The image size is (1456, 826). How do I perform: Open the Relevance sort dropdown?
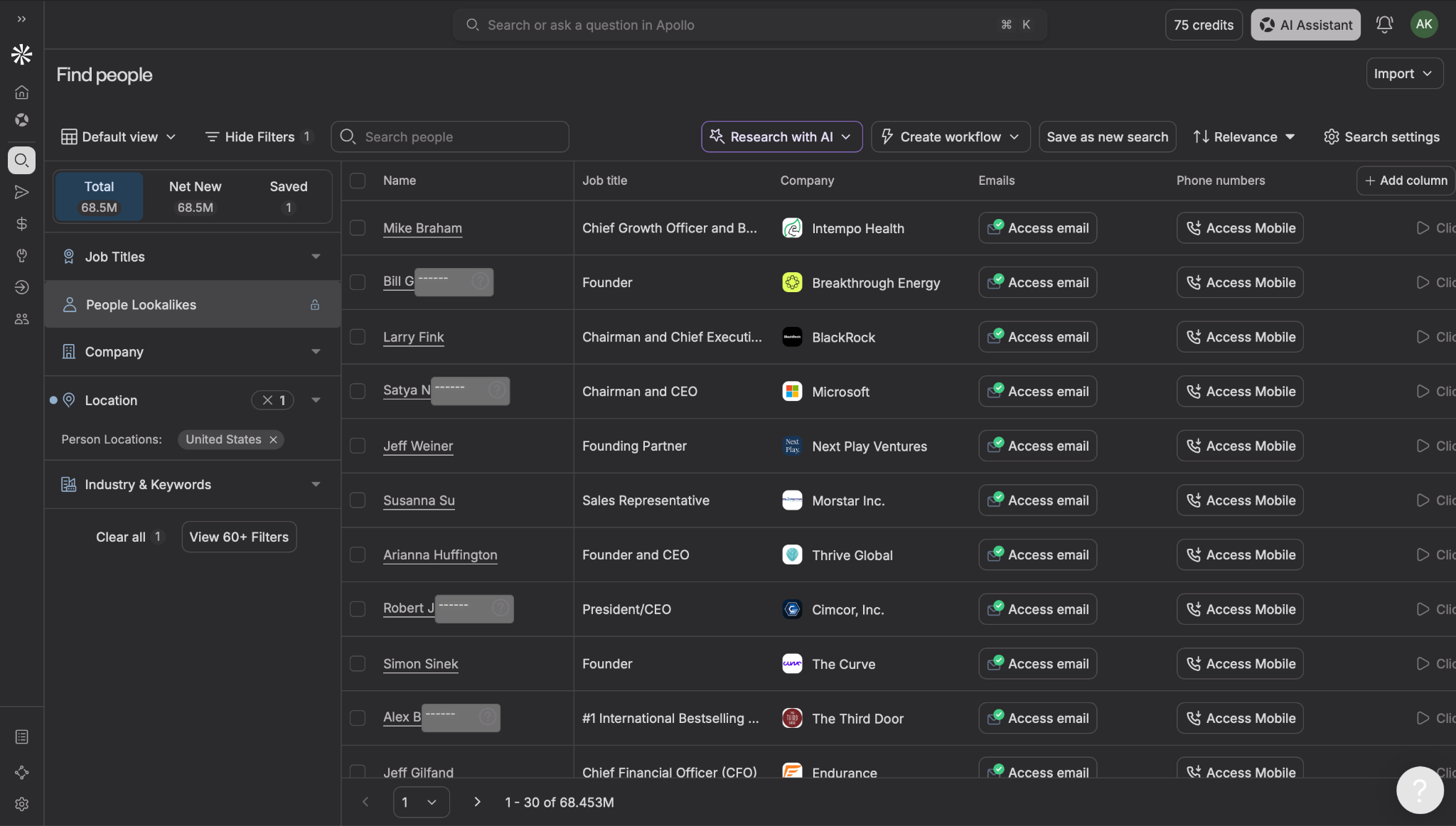pyautogui.click(x=1244, y=136)
